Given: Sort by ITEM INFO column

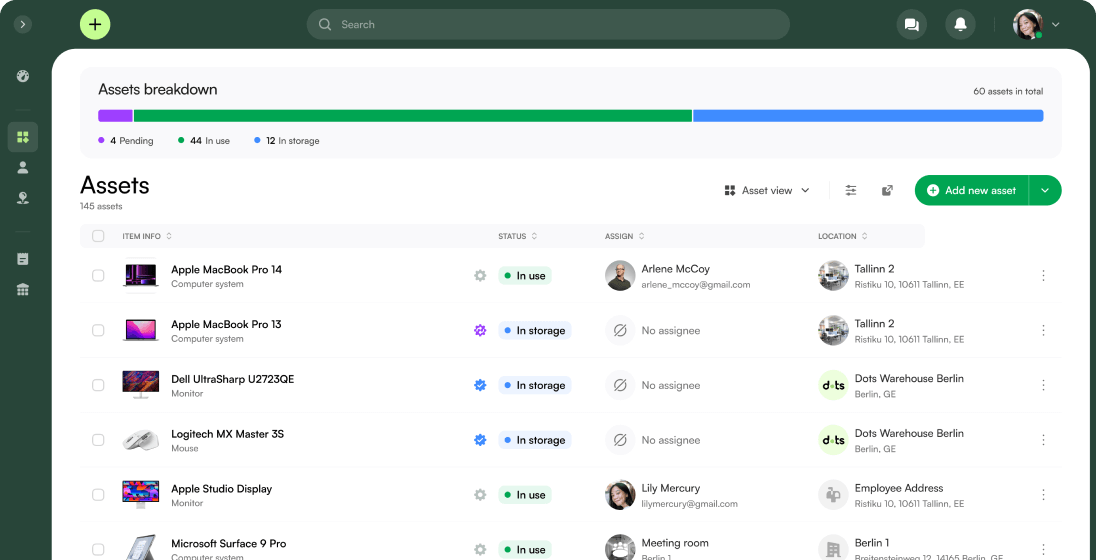Looking at the screenshot, I should click(147, 236).
